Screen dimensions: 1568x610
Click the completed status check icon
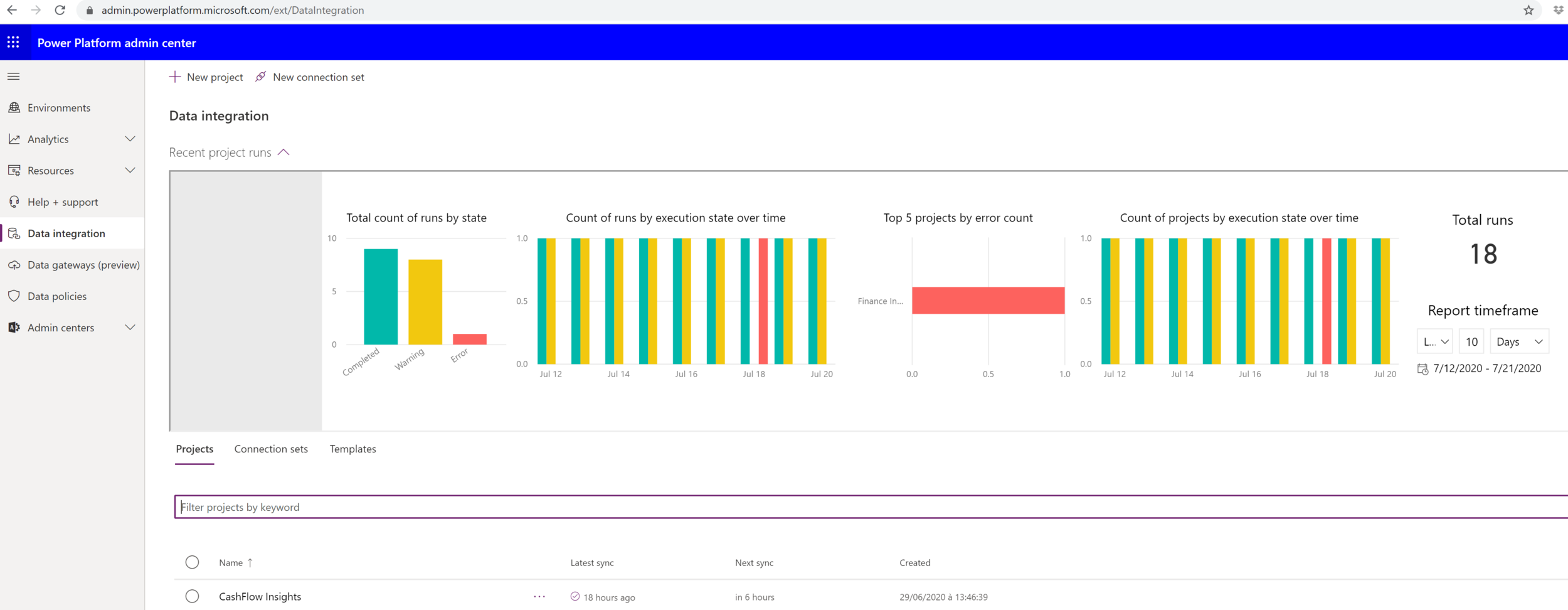pos(575,596)
